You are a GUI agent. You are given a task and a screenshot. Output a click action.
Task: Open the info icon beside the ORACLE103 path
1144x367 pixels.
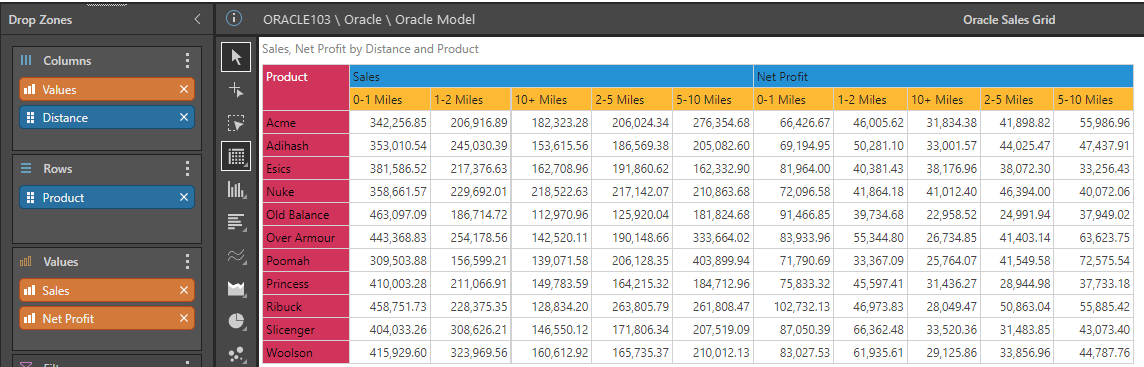point(235,19)
